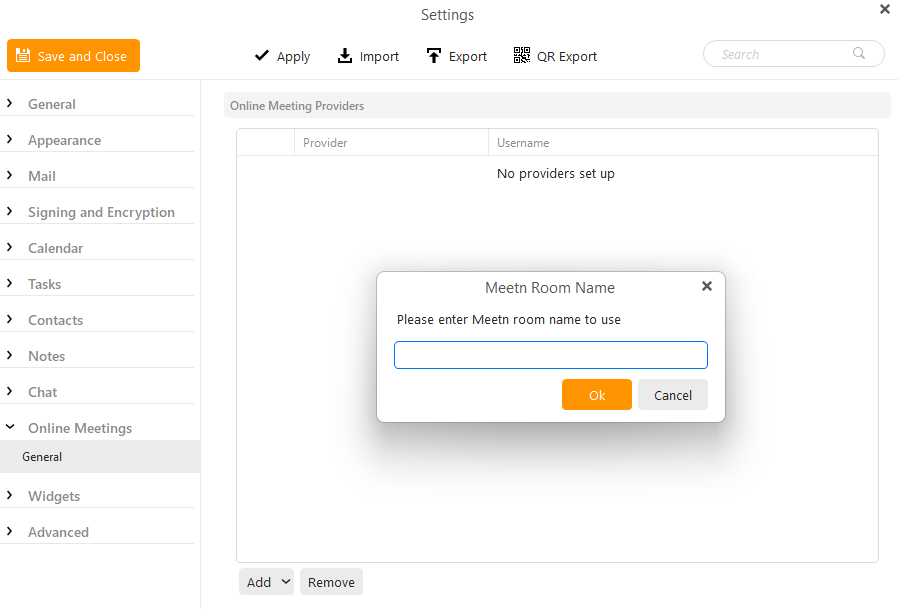898x609 pixels.
Task: Click the Export upload icon
Action: pos(434,56)
